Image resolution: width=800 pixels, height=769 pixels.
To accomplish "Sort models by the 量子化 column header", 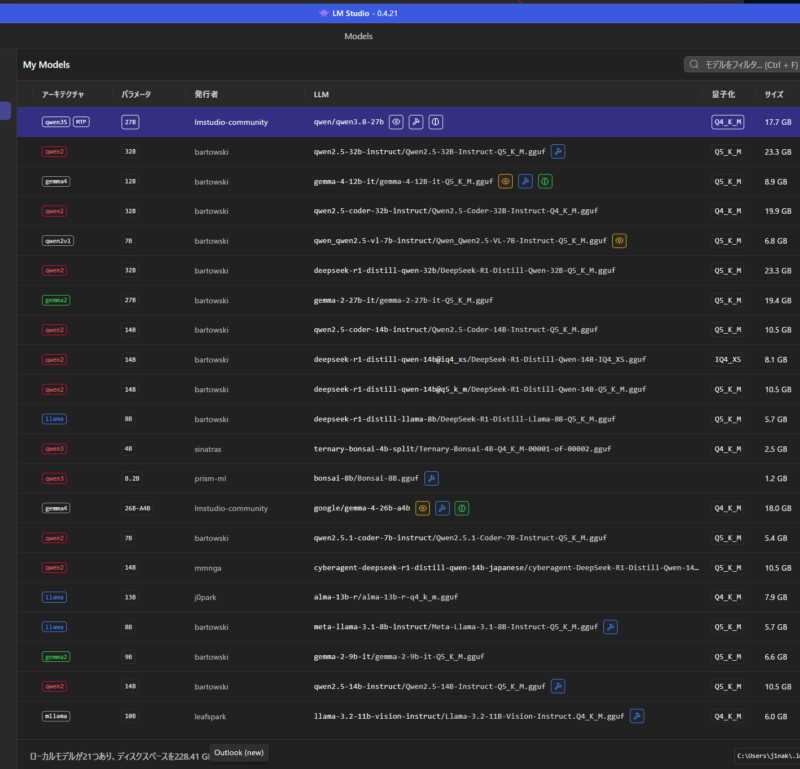I will click(x=723, y=94).
